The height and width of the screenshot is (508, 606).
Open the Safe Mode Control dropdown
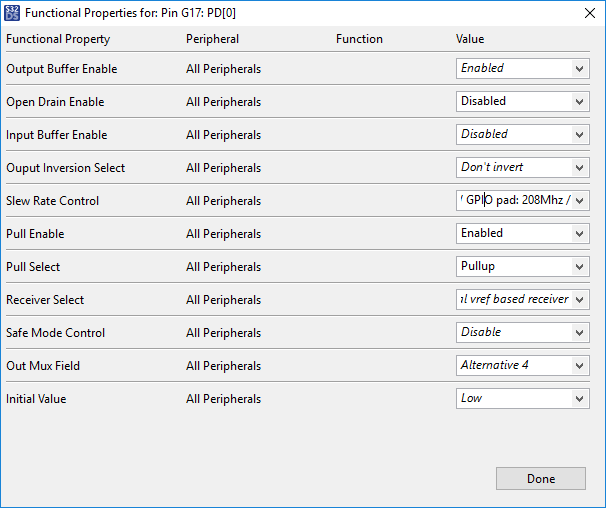(579, 333)
